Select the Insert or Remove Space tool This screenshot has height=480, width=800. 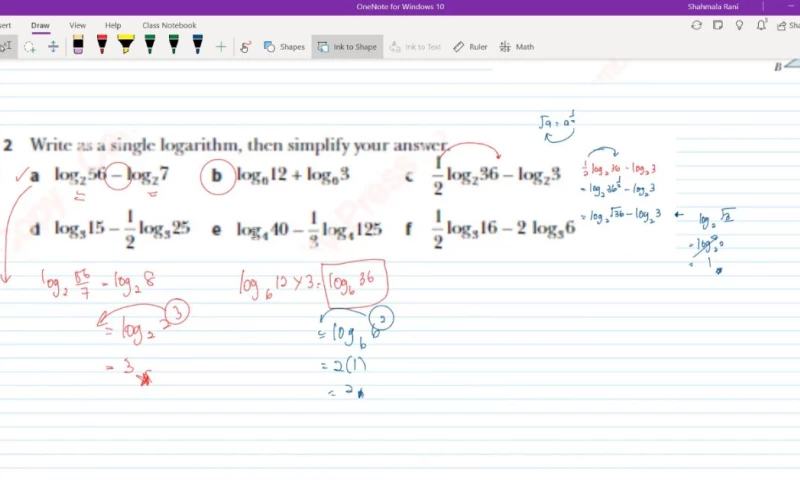click(53, 47)
